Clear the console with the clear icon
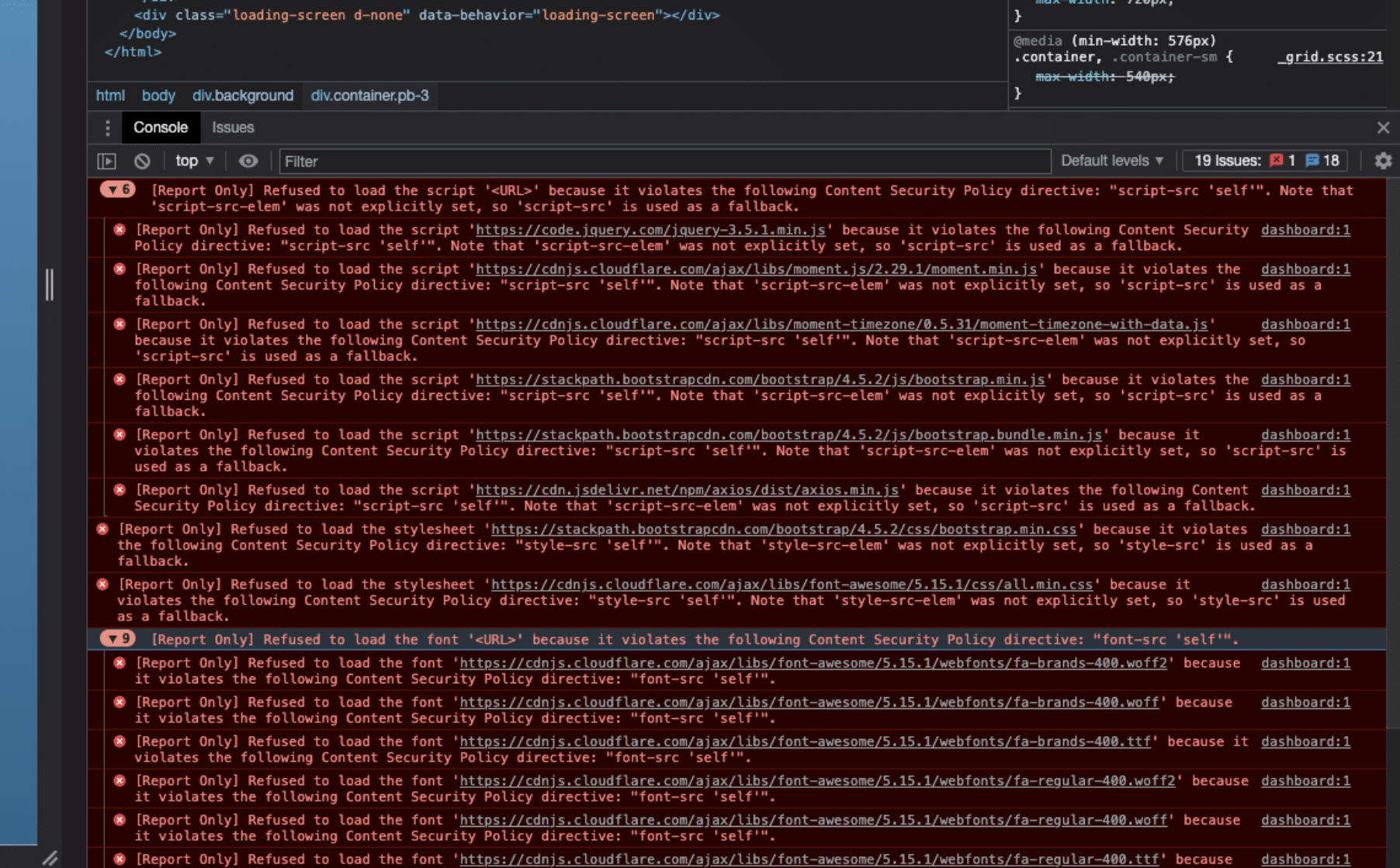1400x868 pixels. tap(142, 161)
